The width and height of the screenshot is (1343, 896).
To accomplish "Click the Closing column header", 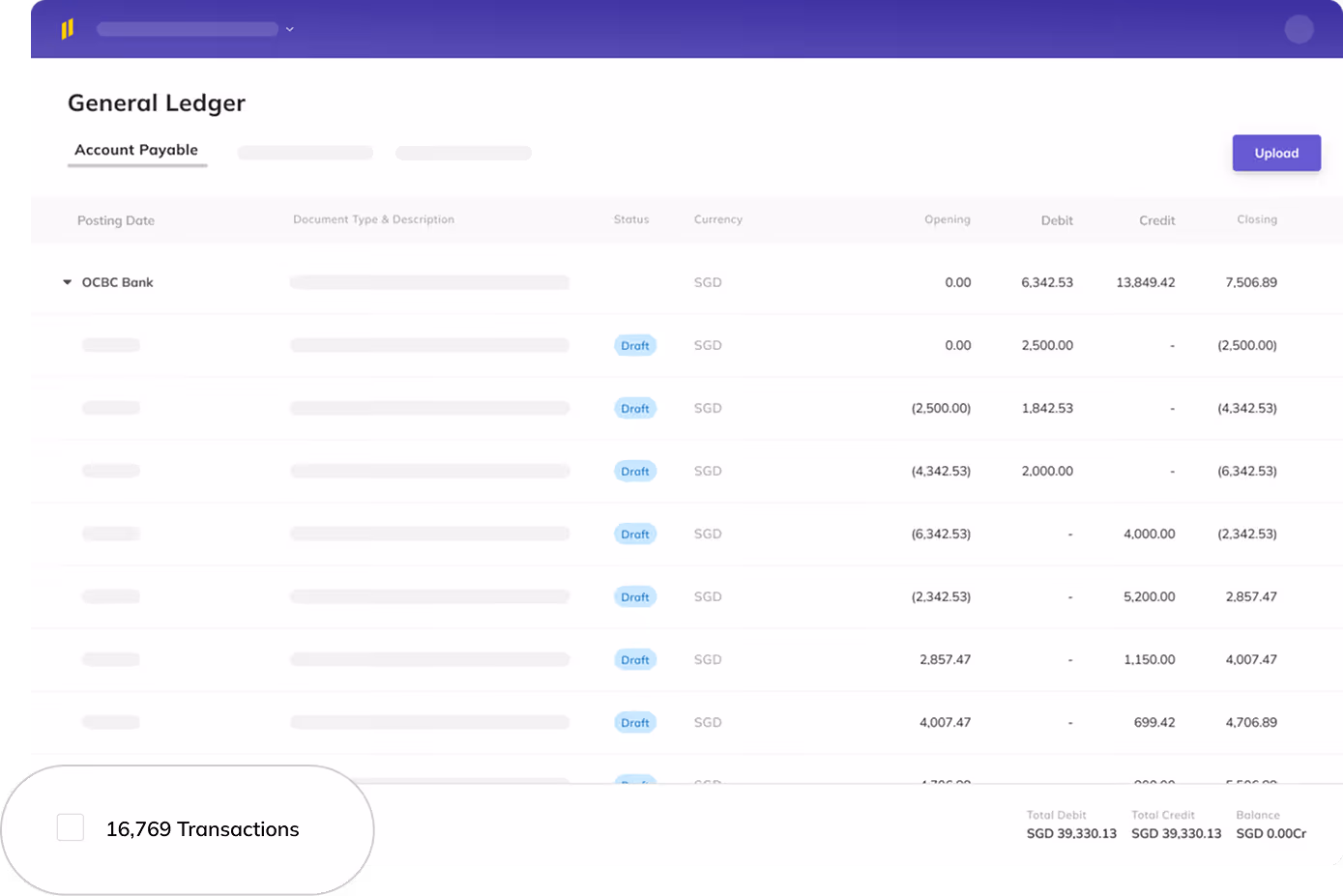I will tap(1256, 219).
